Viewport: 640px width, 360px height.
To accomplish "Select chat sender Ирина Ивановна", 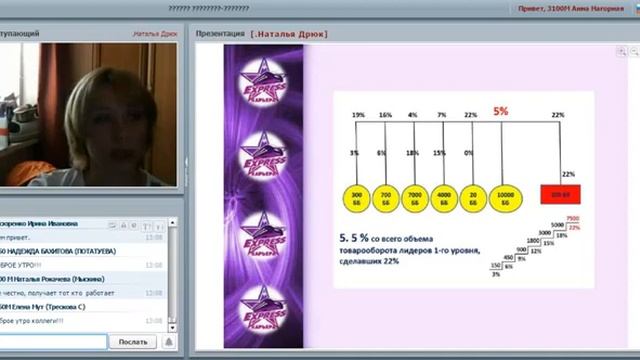I will click(x=39, y=224).
